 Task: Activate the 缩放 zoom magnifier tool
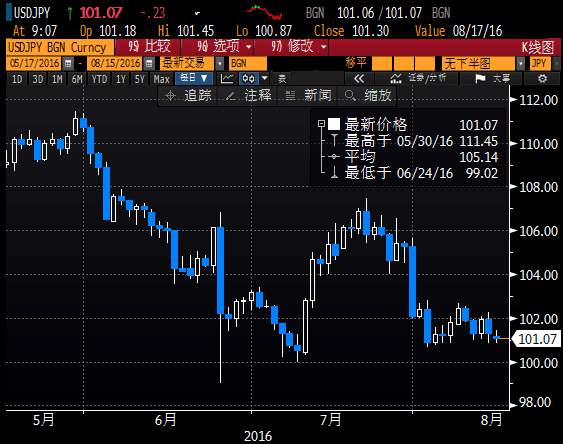[x=368, y=95]
